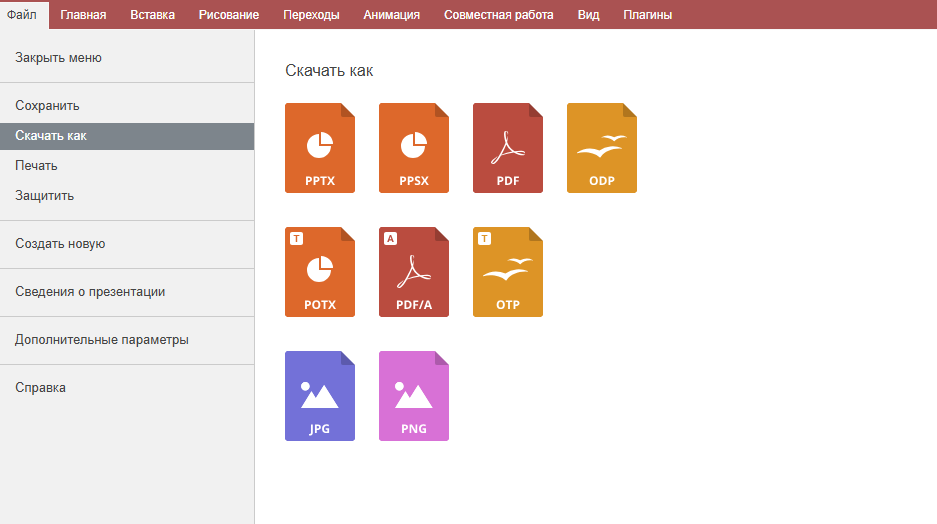The image size is (937, 524).
Task: Open the Главная tab
Action: [83, 15]
